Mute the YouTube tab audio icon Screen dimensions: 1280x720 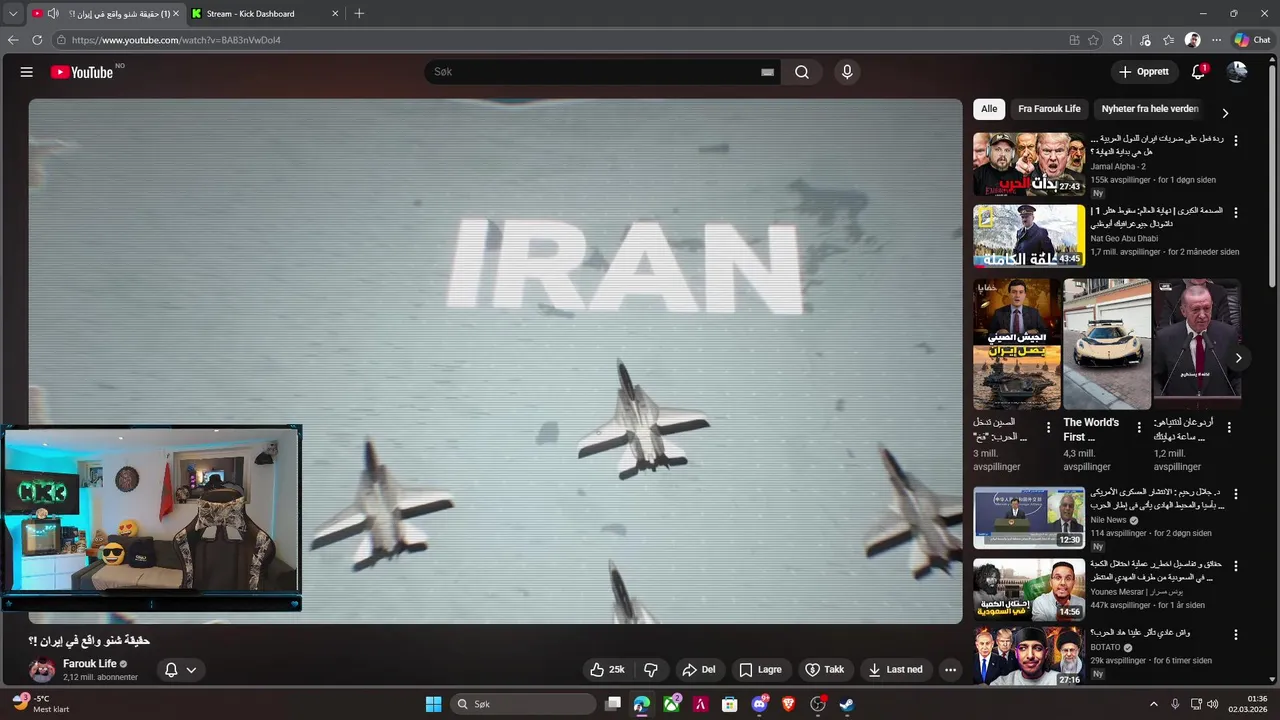coord(53,14)
